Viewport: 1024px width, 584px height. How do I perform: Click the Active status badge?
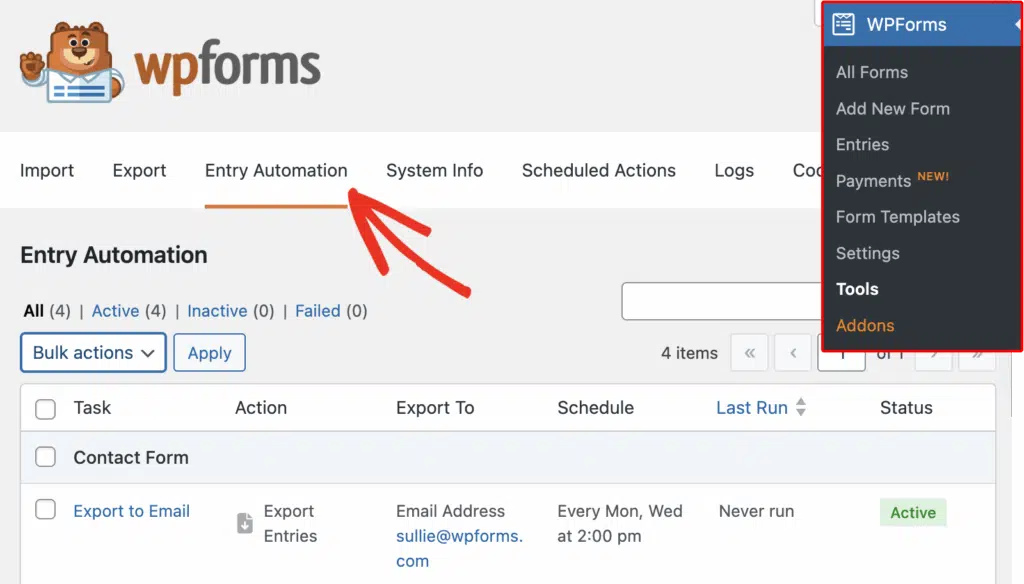tap(913, 513)
